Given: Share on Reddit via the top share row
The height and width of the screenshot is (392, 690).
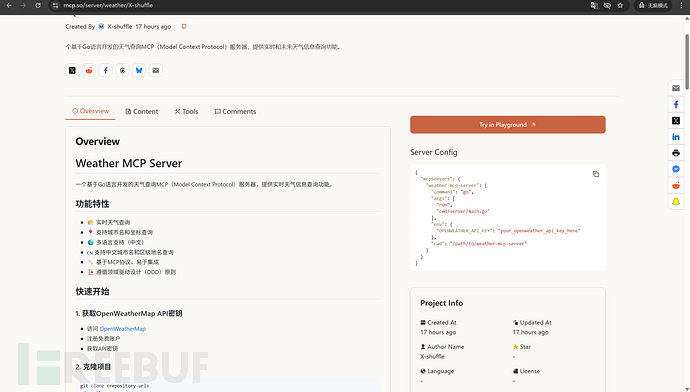Looking at the screenshot, I should (89, 70).
